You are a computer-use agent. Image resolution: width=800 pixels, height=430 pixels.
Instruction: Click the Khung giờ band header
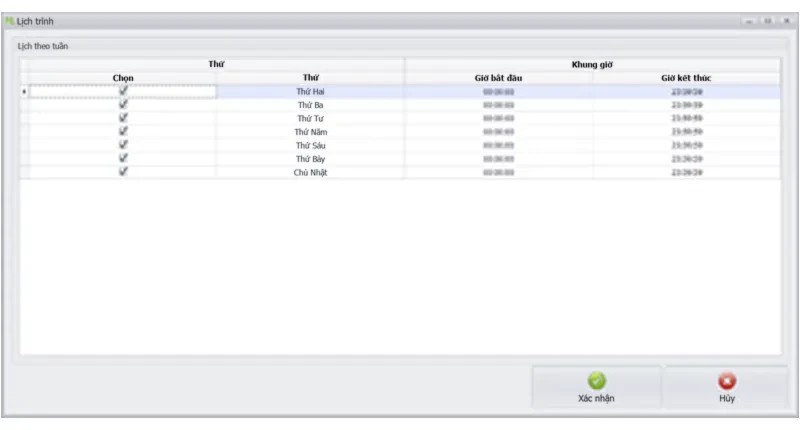(x=592, y=64)
